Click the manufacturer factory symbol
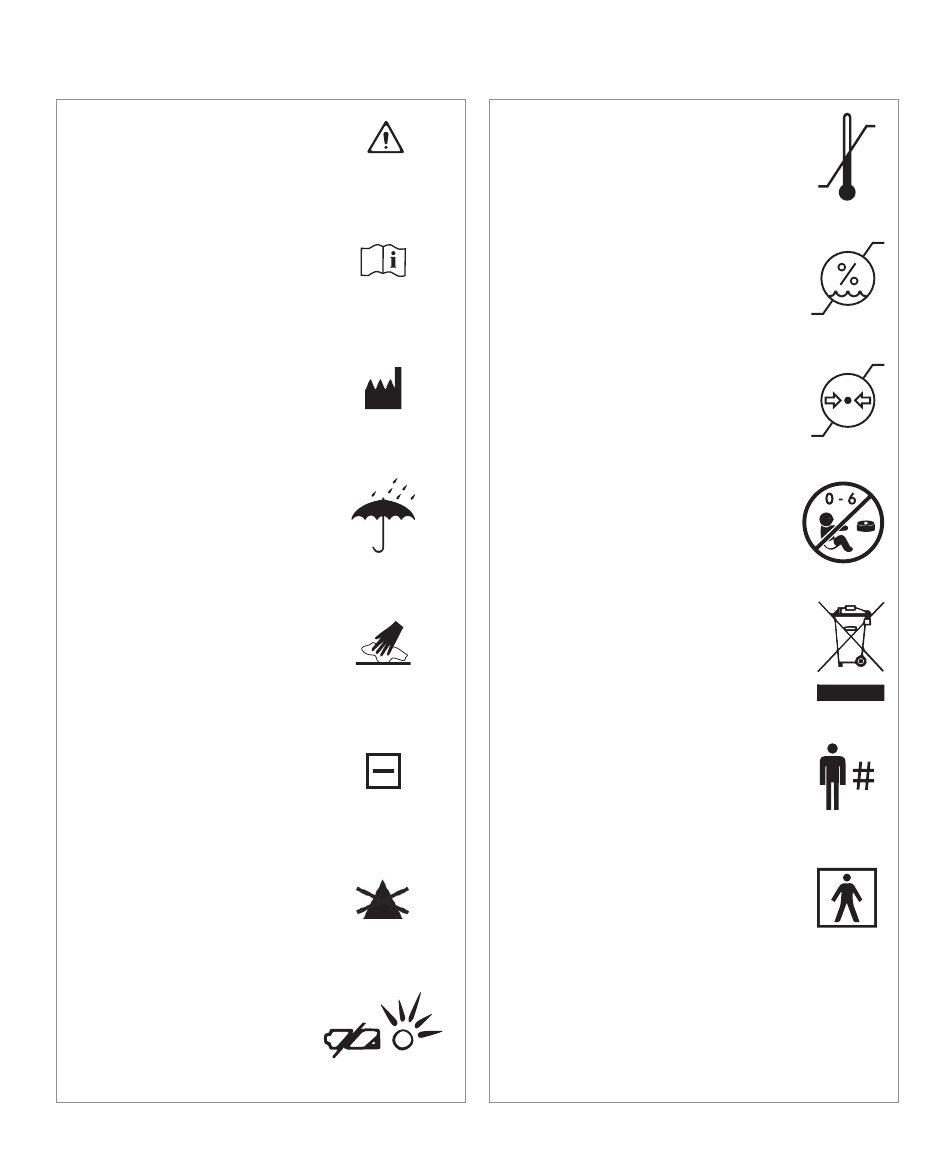950x1168 pixels. 383,388
